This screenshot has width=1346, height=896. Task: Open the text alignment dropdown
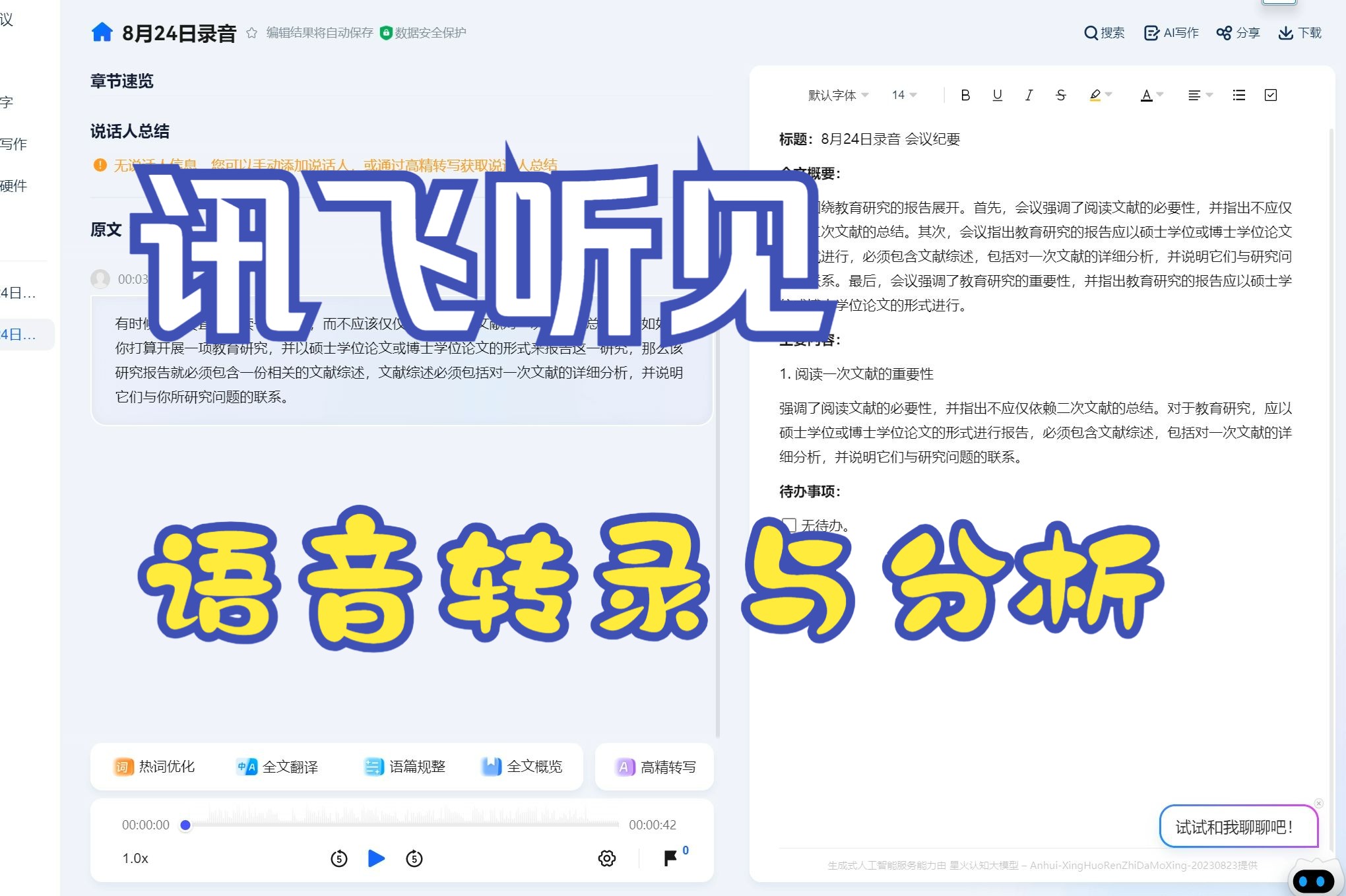1200,95
